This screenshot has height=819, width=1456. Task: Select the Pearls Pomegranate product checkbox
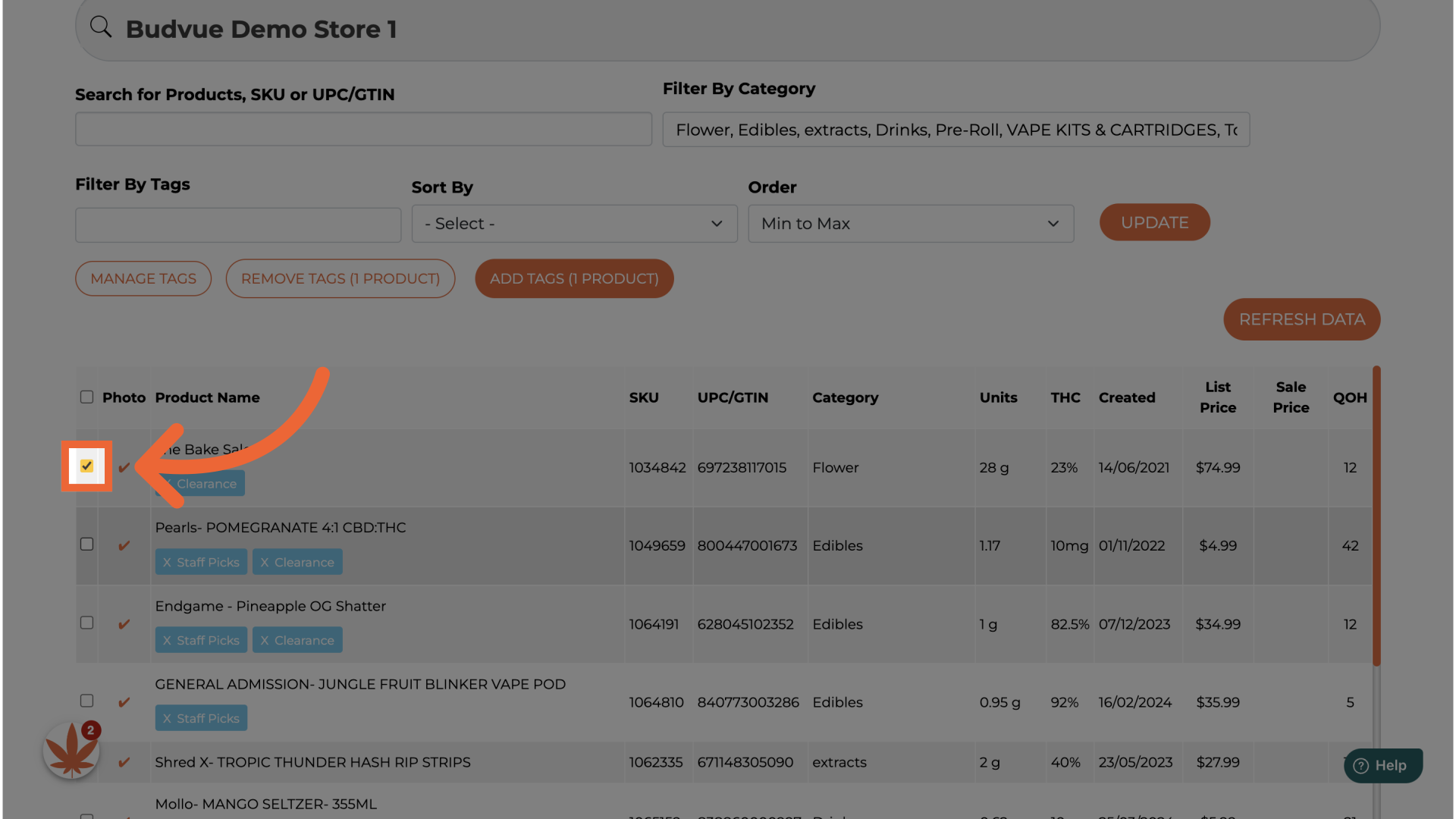tap(86, 544)
